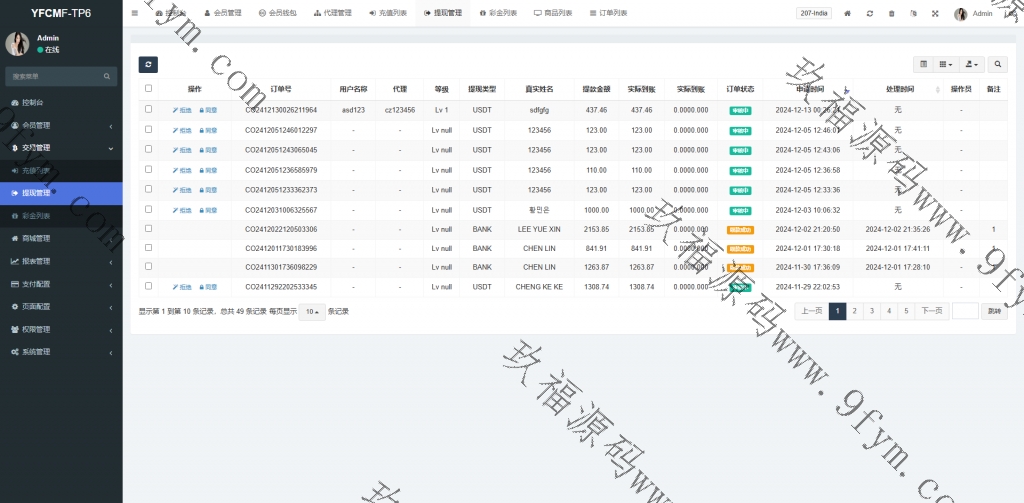Click the dark table refresh button

click(x=148, y=64)
